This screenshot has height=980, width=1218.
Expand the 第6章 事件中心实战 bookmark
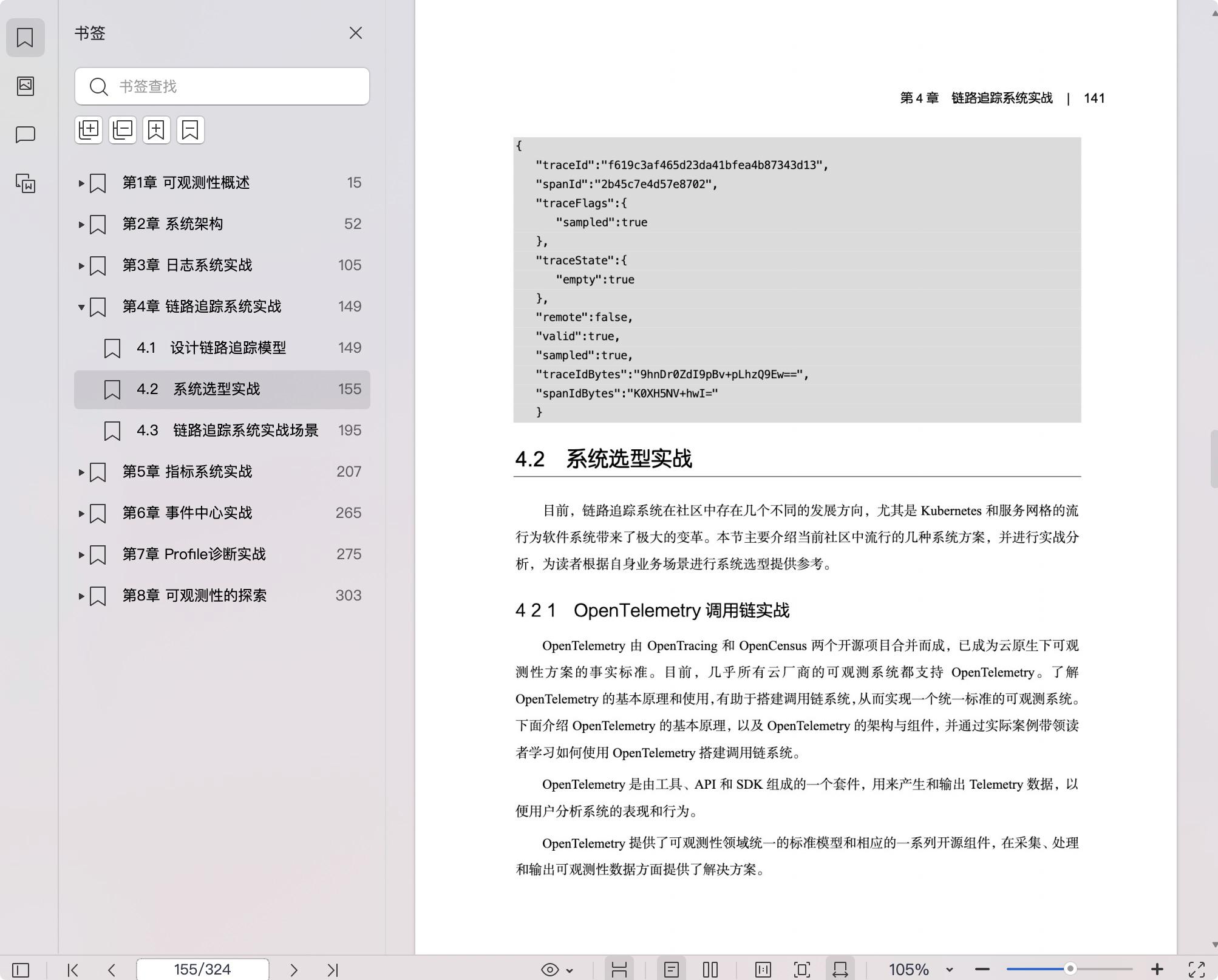[81, 513]
